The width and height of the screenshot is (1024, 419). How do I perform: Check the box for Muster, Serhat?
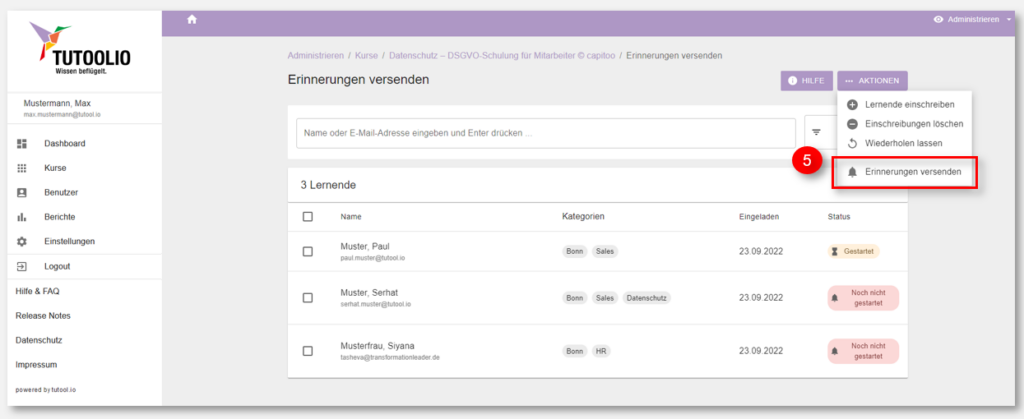[x=308, y=298]
